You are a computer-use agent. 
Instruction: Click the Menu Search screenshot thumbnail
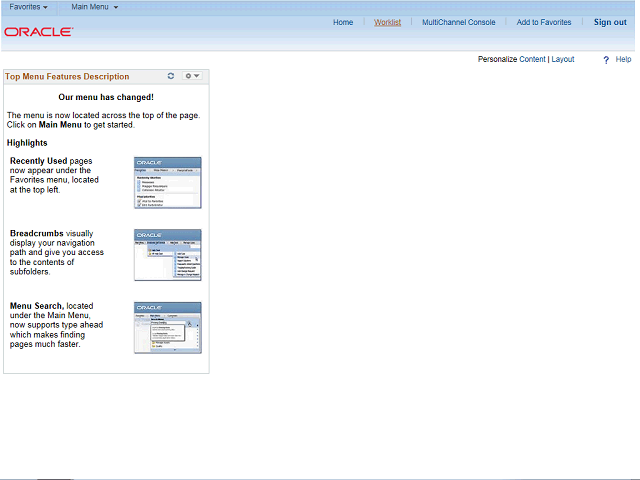[168, 327]
